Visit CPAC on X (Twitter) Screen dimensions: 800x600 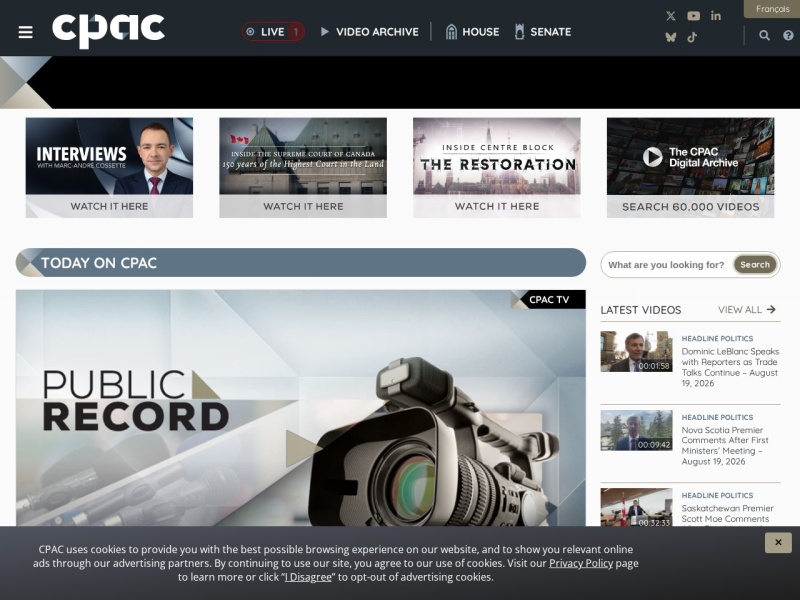[670, 16]
